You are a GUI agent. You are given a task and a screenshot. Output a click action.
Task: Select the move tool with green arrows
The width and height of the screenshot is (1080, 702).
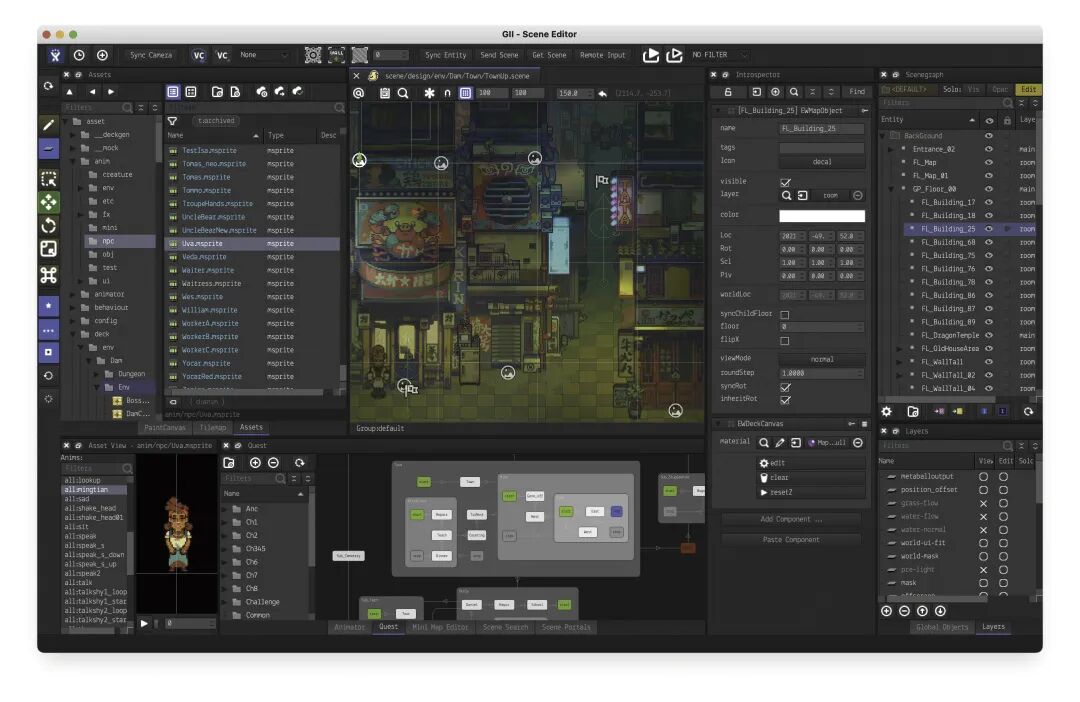(48, 202)
